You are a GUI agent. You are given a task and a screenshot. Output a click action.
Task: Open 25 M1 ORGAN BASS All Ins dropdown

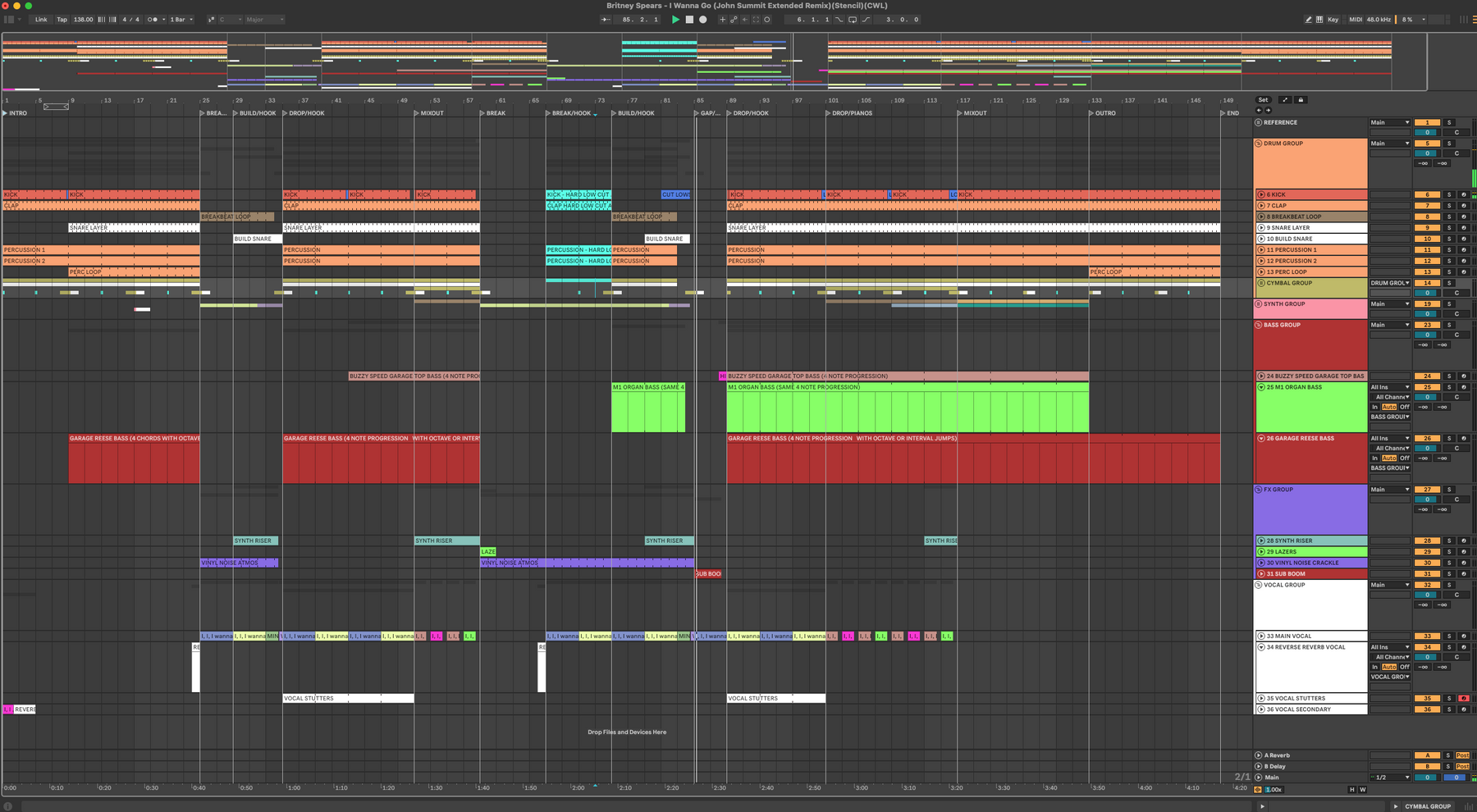pos(1389,387)
